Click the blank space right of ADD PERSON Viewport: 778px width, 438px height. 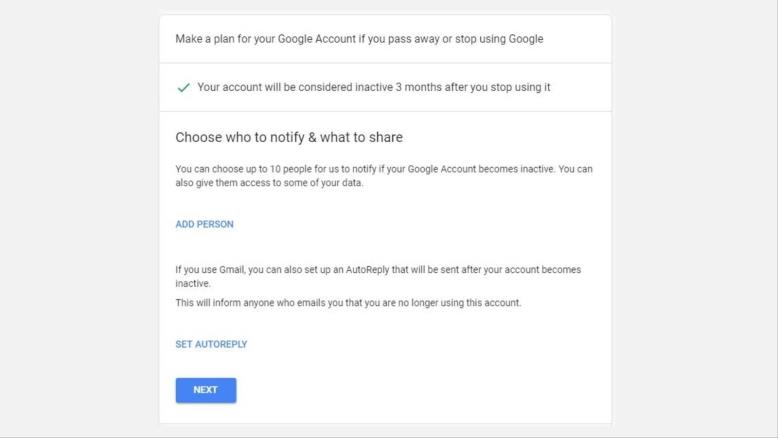point(422,224)
